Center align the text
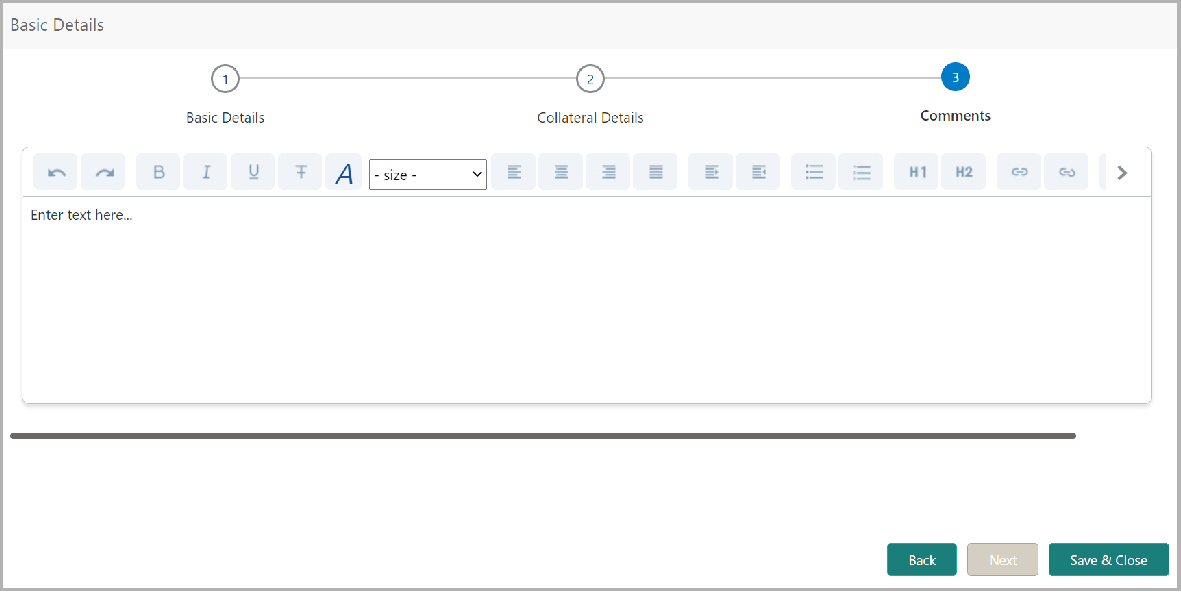This screenshot has width=1181, height=592. coord(560,171)
